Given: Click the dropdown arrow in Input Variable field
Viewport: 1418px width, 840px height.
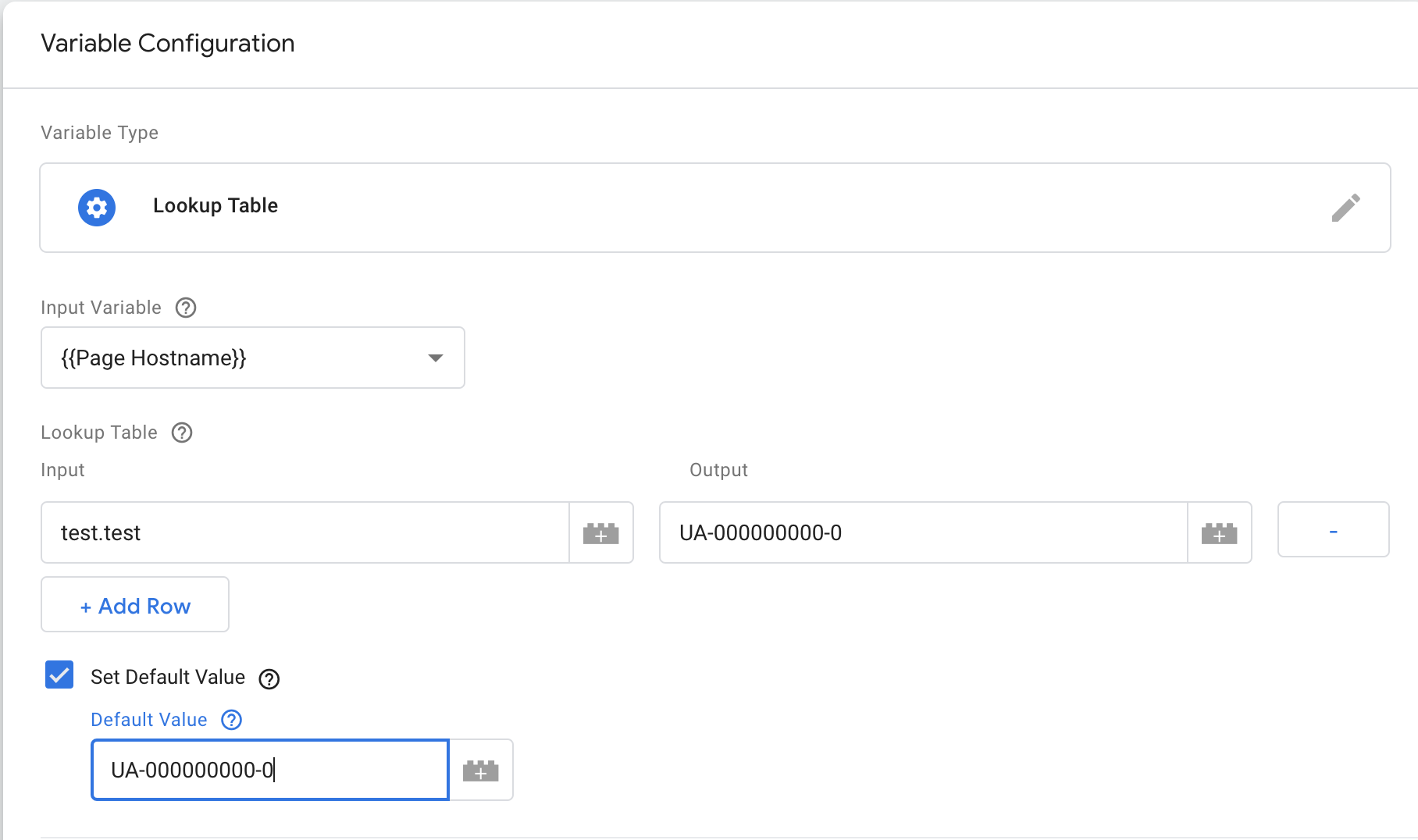Looking at the screenshot, I should click(436, 358).
